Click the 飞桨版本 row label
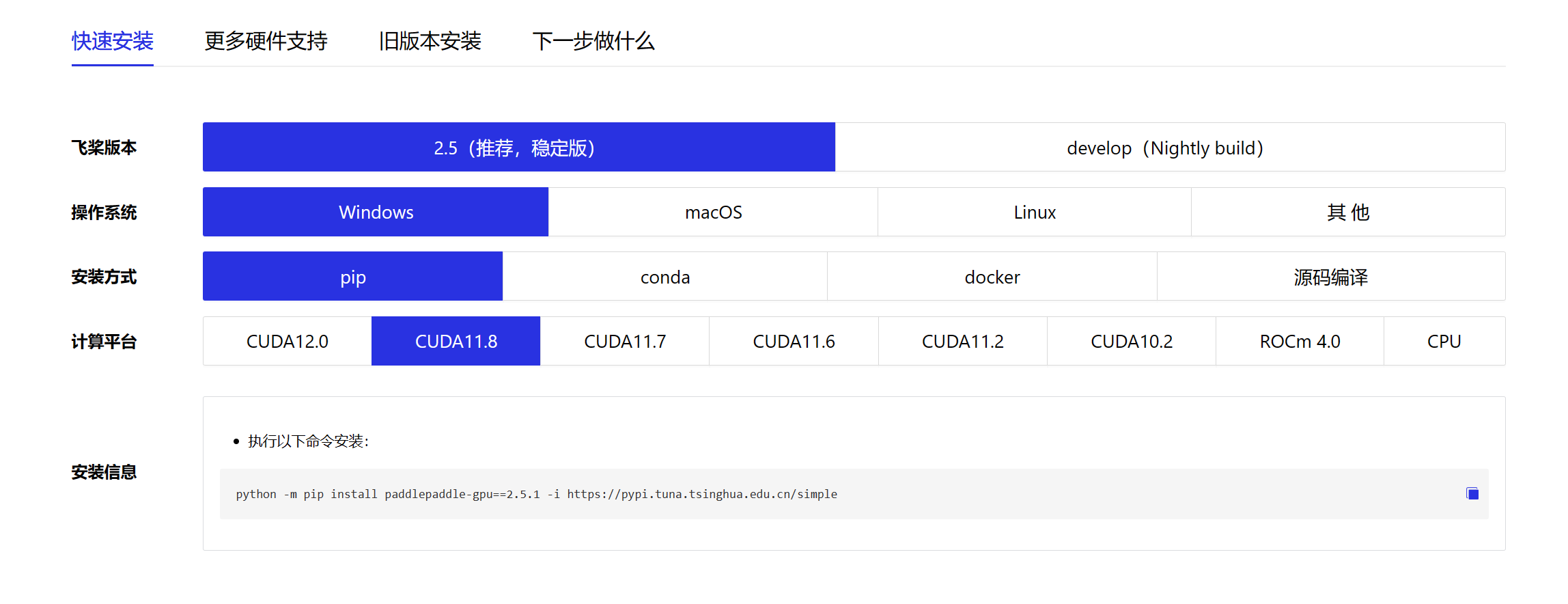This screenshot has width=1568, height=604. pos(104,147)
